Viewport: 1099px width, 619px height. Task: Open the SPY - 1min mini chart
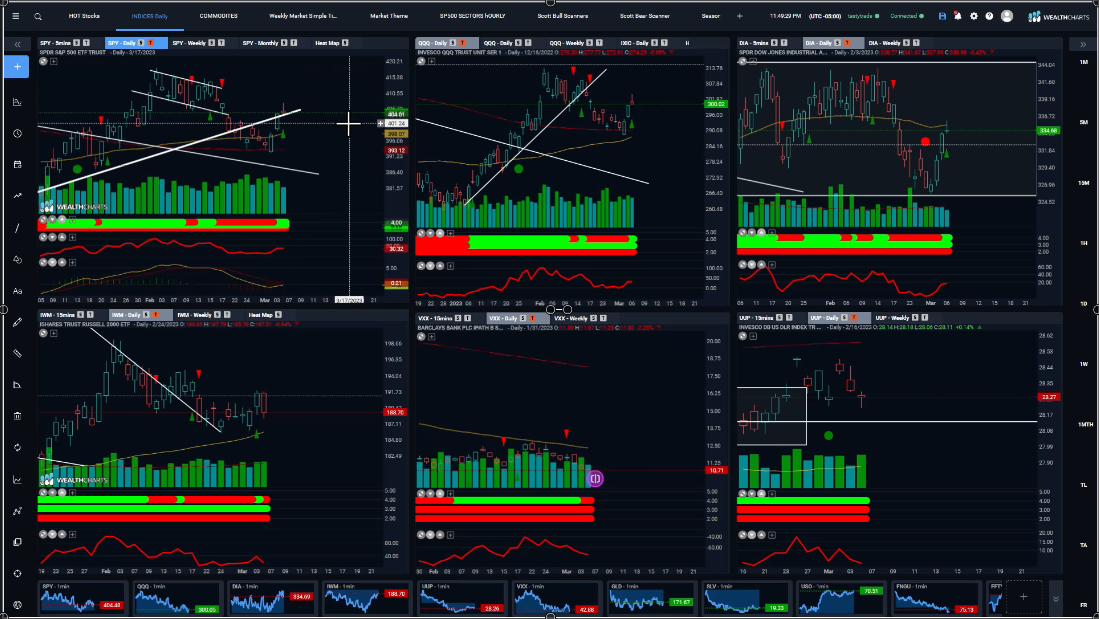[x=83, y=597]
